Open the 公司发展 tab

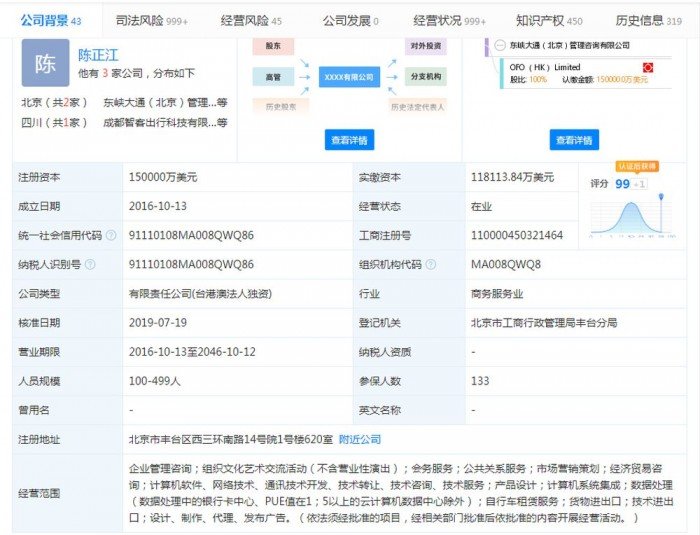(x=350, y=21)
